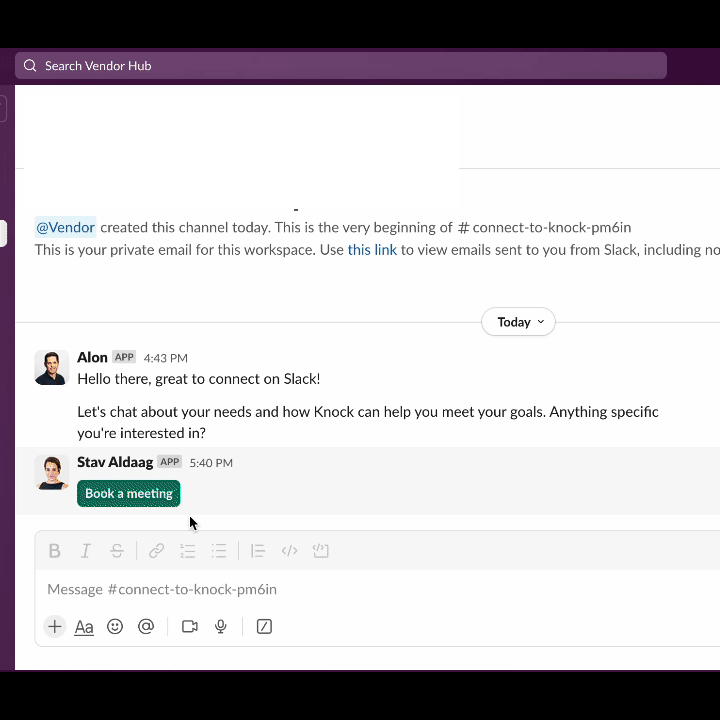720x720 pixels.
Task: Format text as inline code
Action: tap(289, 550)
